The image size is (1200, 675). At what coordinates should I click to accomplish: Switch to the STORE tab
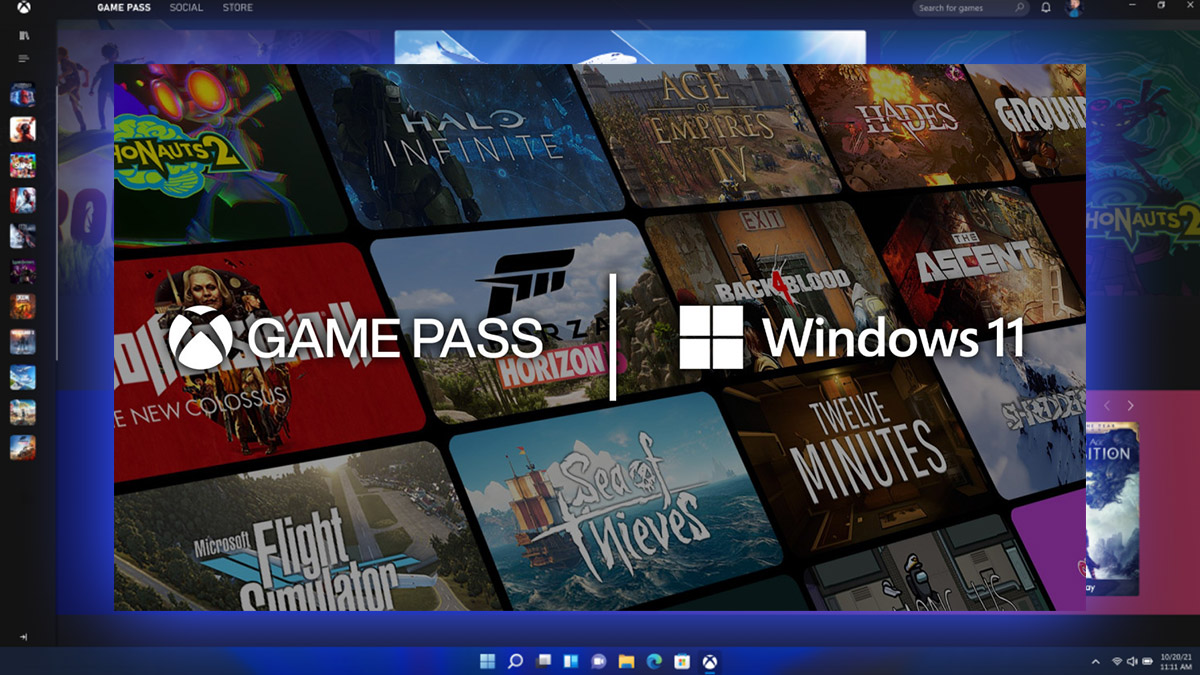pyautogui.click(x=237, y=8)
